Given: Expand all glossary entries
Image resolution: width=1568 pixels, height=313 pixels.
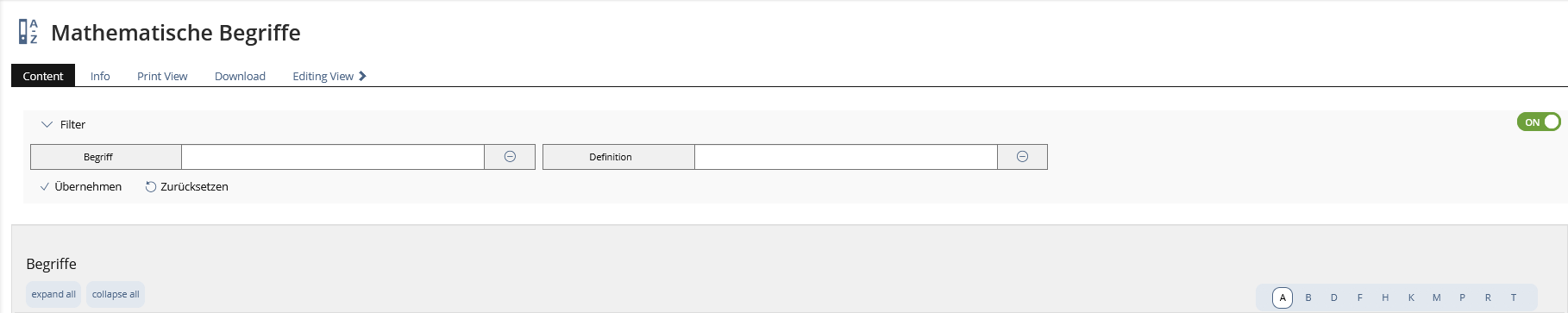Looking at the screenshot, I should (53, 294).
